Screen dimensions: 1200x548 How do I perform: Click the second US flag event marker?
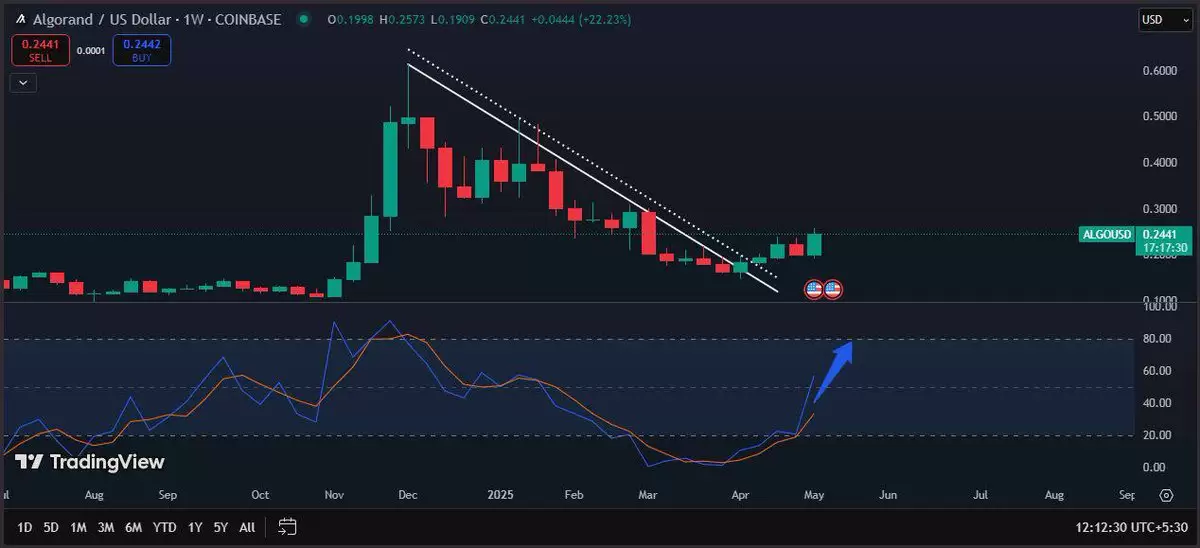point(832,289)
